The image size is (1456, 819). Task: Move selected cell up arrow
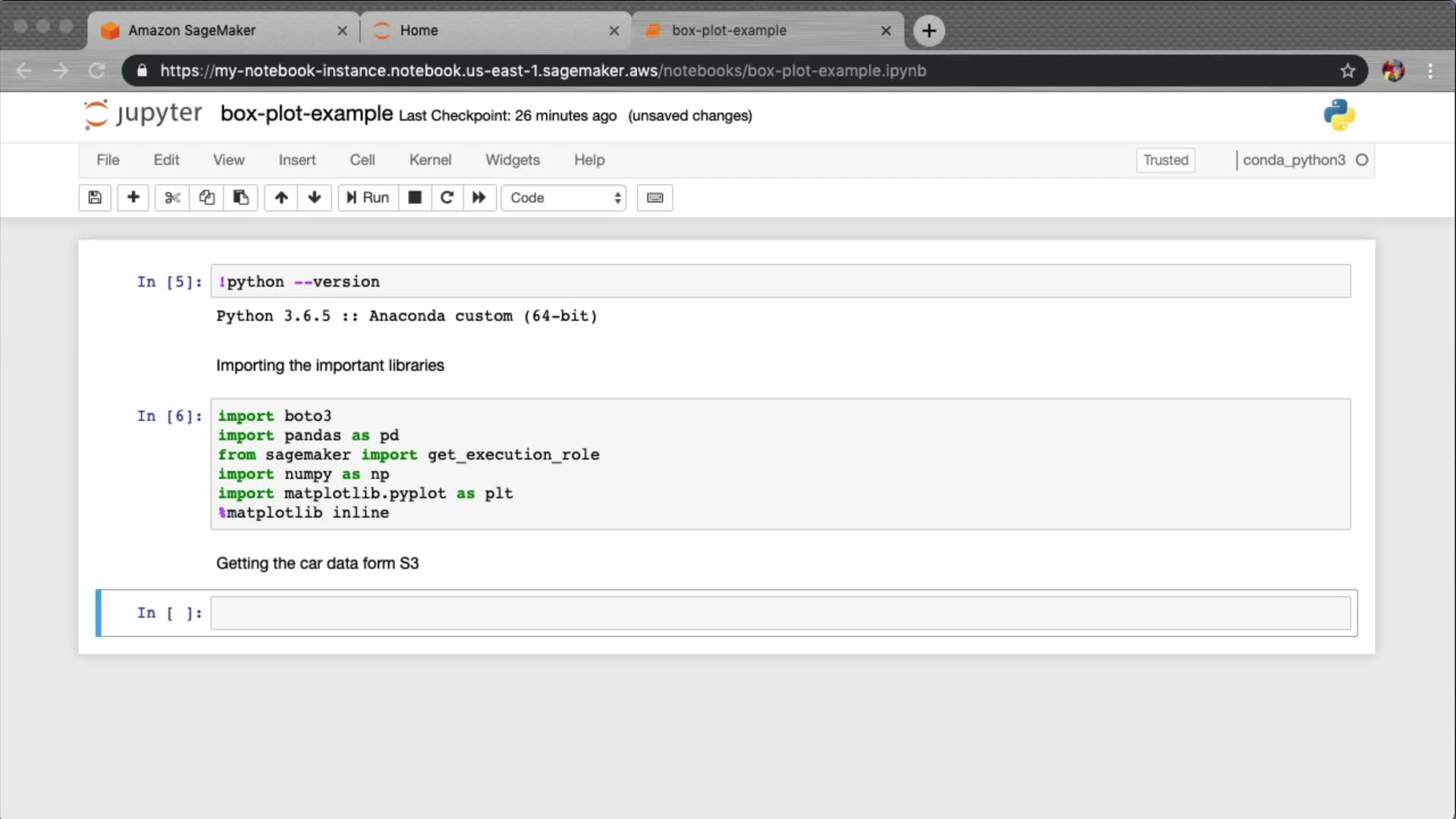281,198
